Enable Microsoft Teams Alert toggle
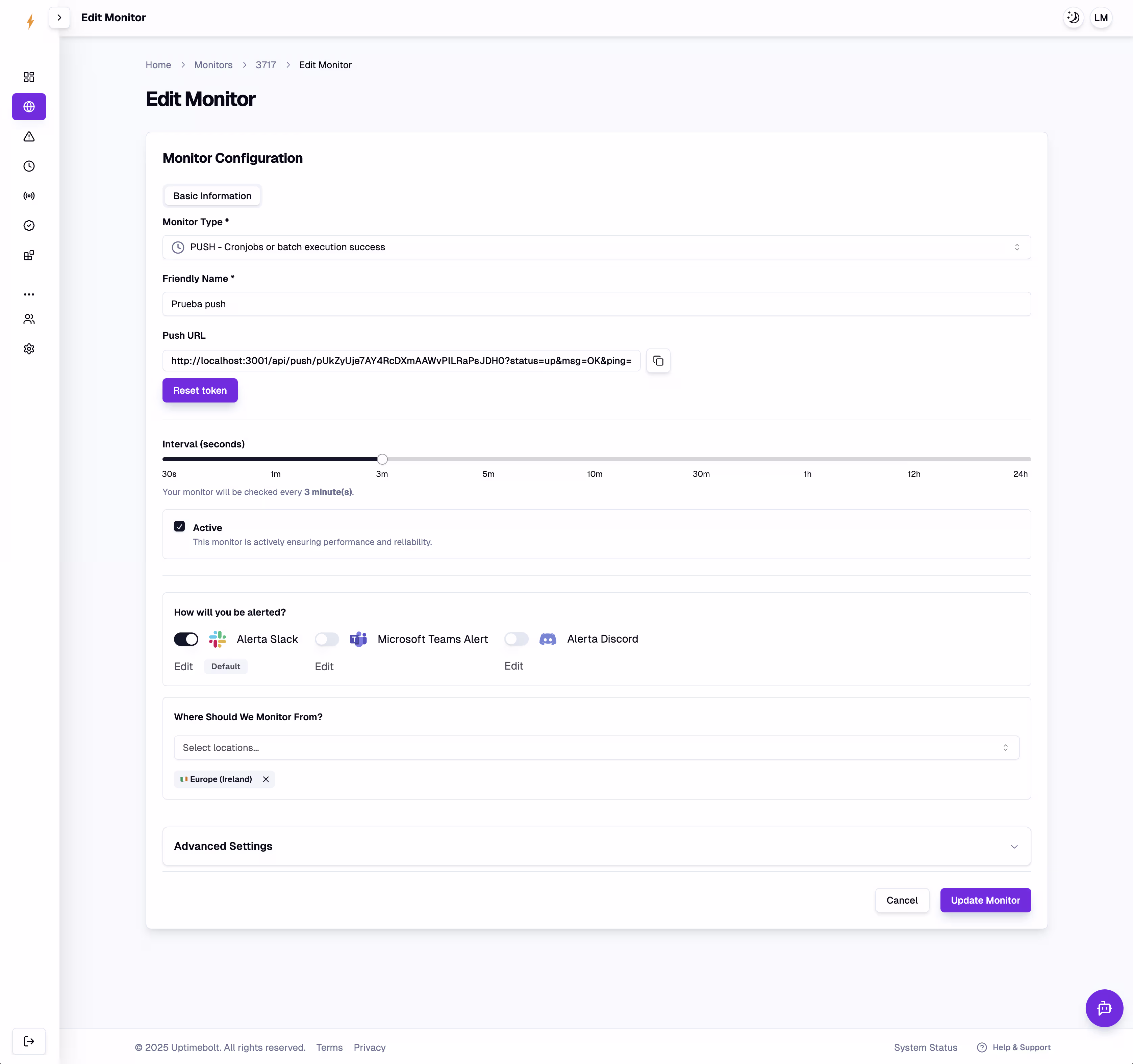This screenshot has height=1064, width=1133. click(x=327, y=639)
